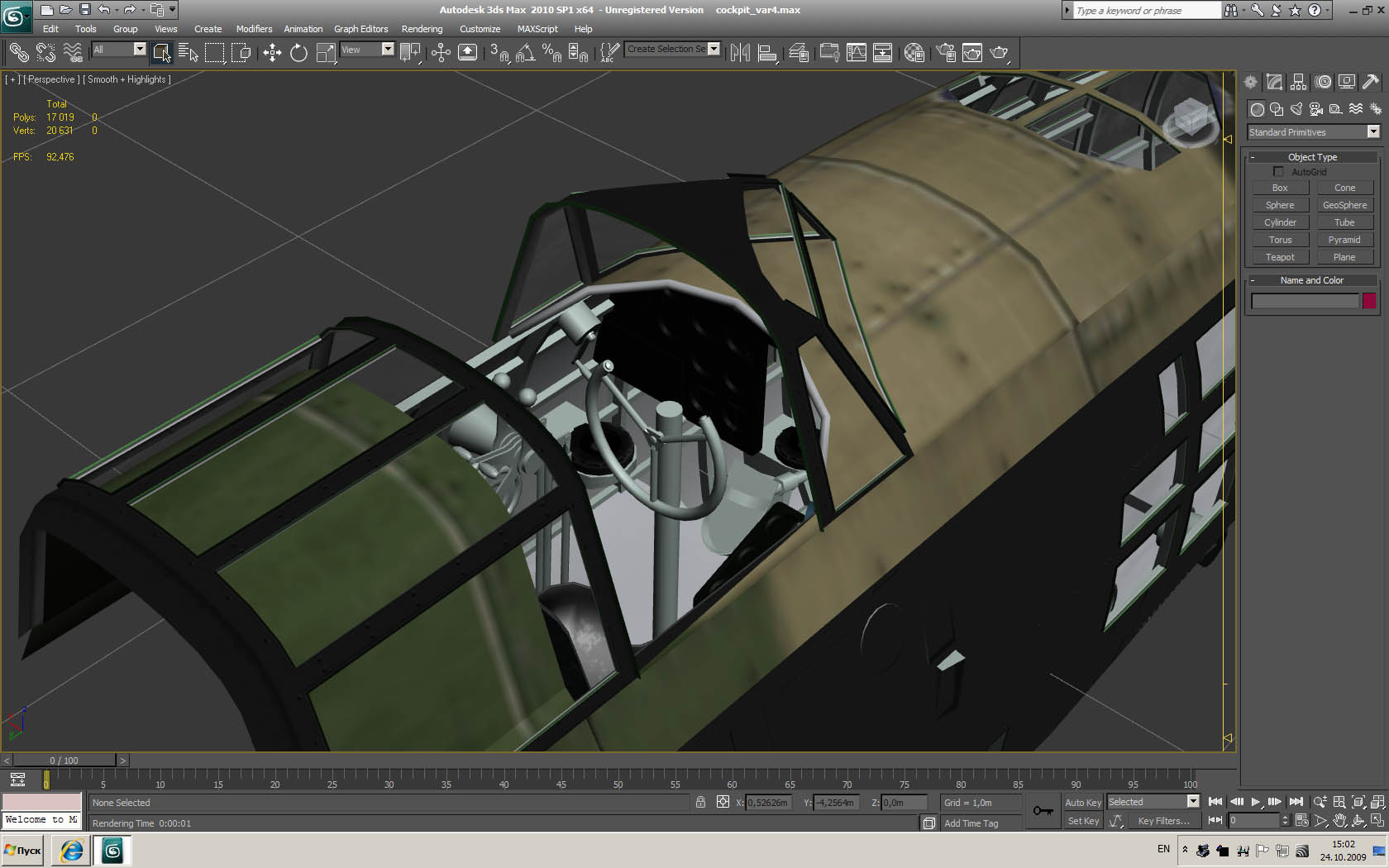Switch to the Modify command panel

pos(1274,82)
